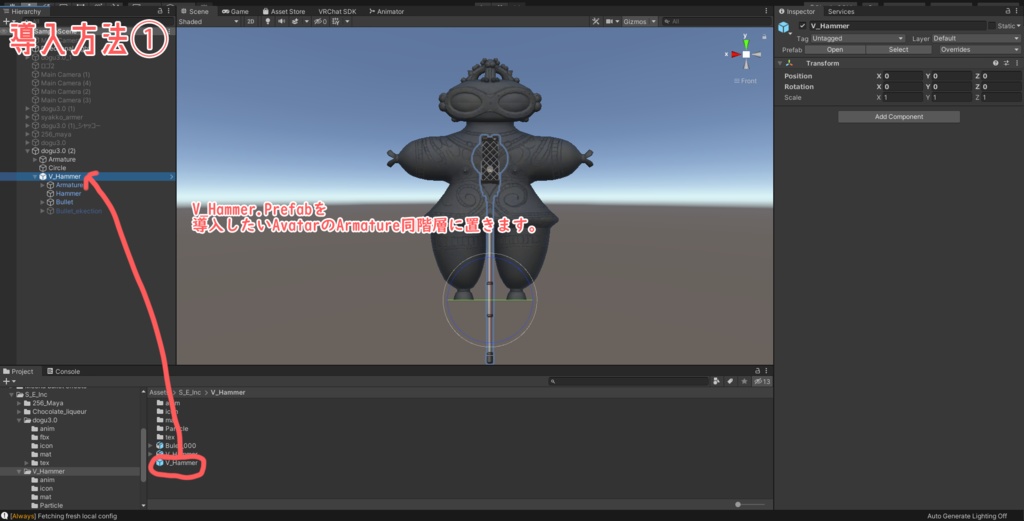
Task: Open the Static flags dropdown arrow
Action: (1018, 26)
